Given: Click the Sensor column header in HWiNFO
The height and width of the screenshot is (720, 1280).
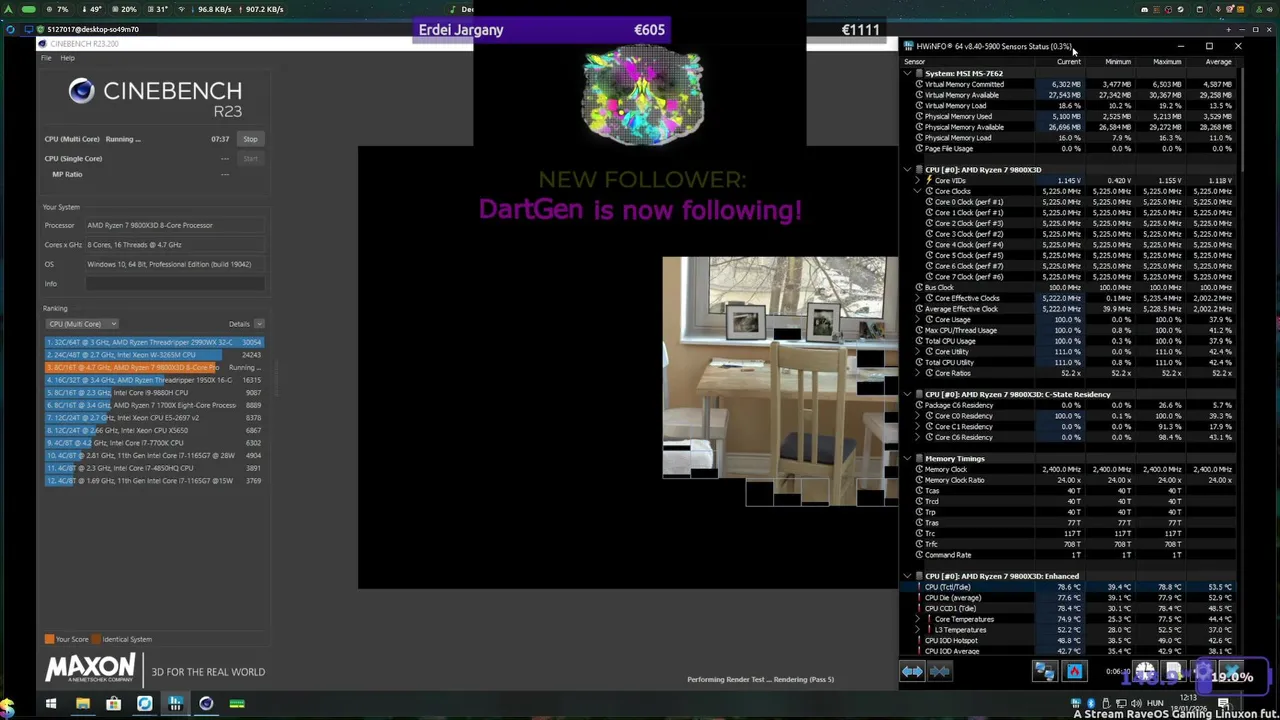Looking at the screenshot, I should point(914,62).
